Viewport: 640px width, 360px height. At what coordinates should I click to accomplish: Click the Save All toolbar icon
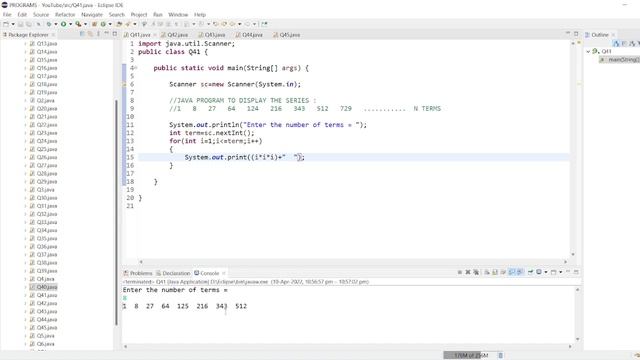[x=28, y=24]
